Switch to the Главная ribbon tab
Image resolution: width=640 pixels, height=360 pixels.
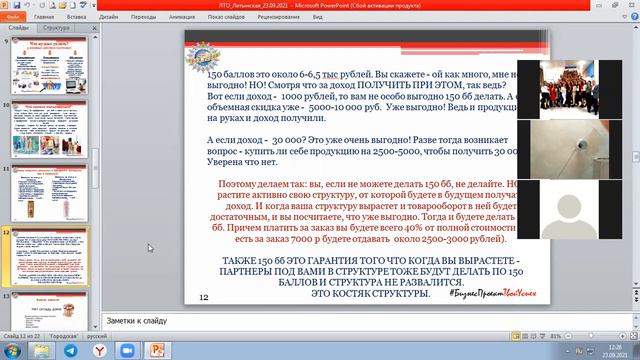point(44,17)
